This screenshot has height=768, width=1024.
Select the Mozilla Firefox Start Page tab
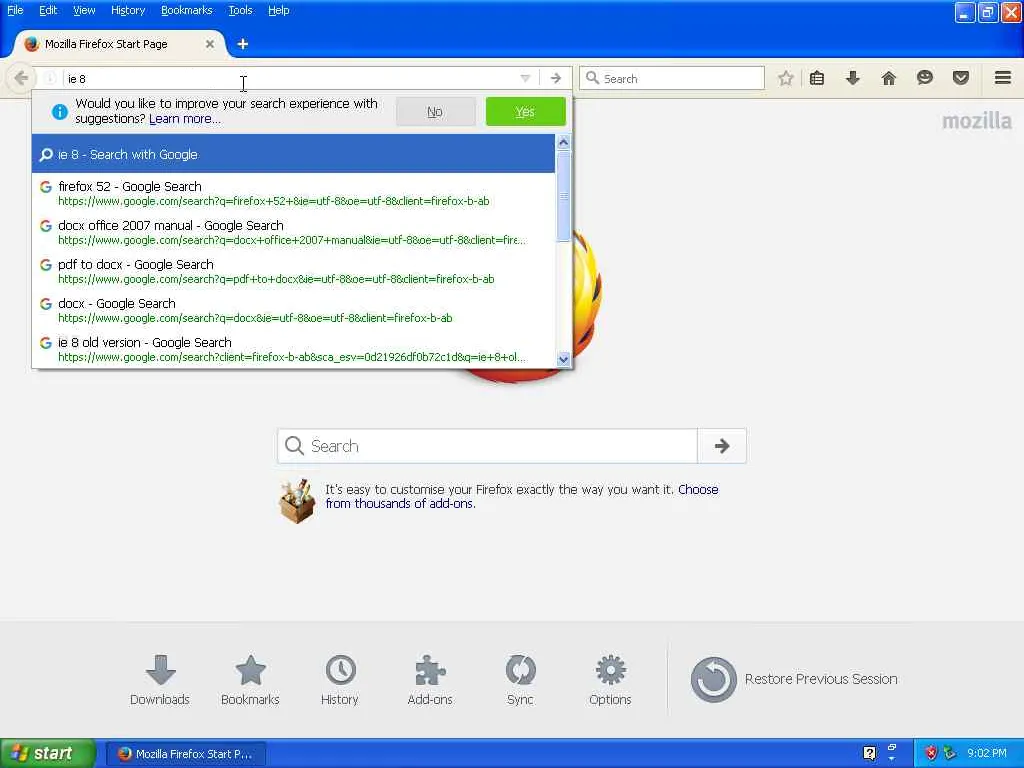point(120,44)
